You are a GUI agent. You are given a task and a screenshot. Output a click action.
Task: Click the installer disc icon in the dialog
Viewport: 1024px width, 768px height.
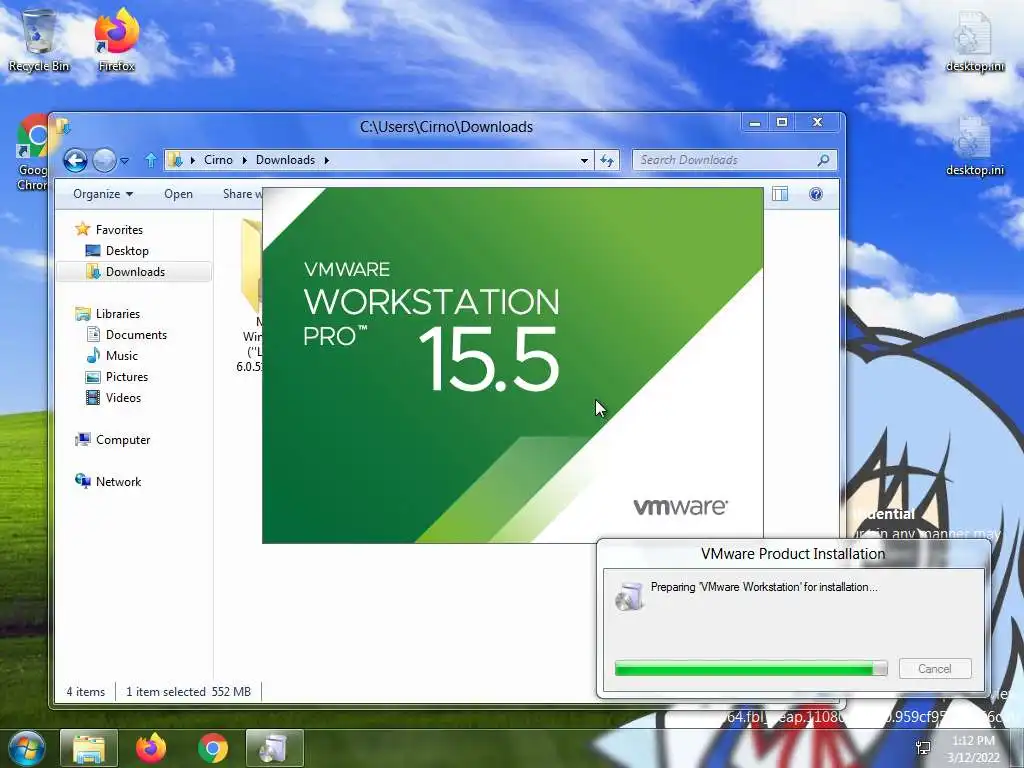[x=629, y=596]
